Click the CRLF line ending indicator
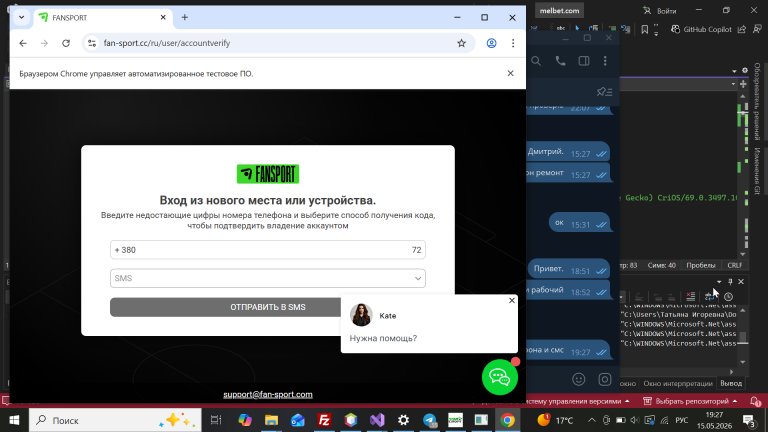Image resolution: width=768 pixels, height=432 pixels. point(735,265)
